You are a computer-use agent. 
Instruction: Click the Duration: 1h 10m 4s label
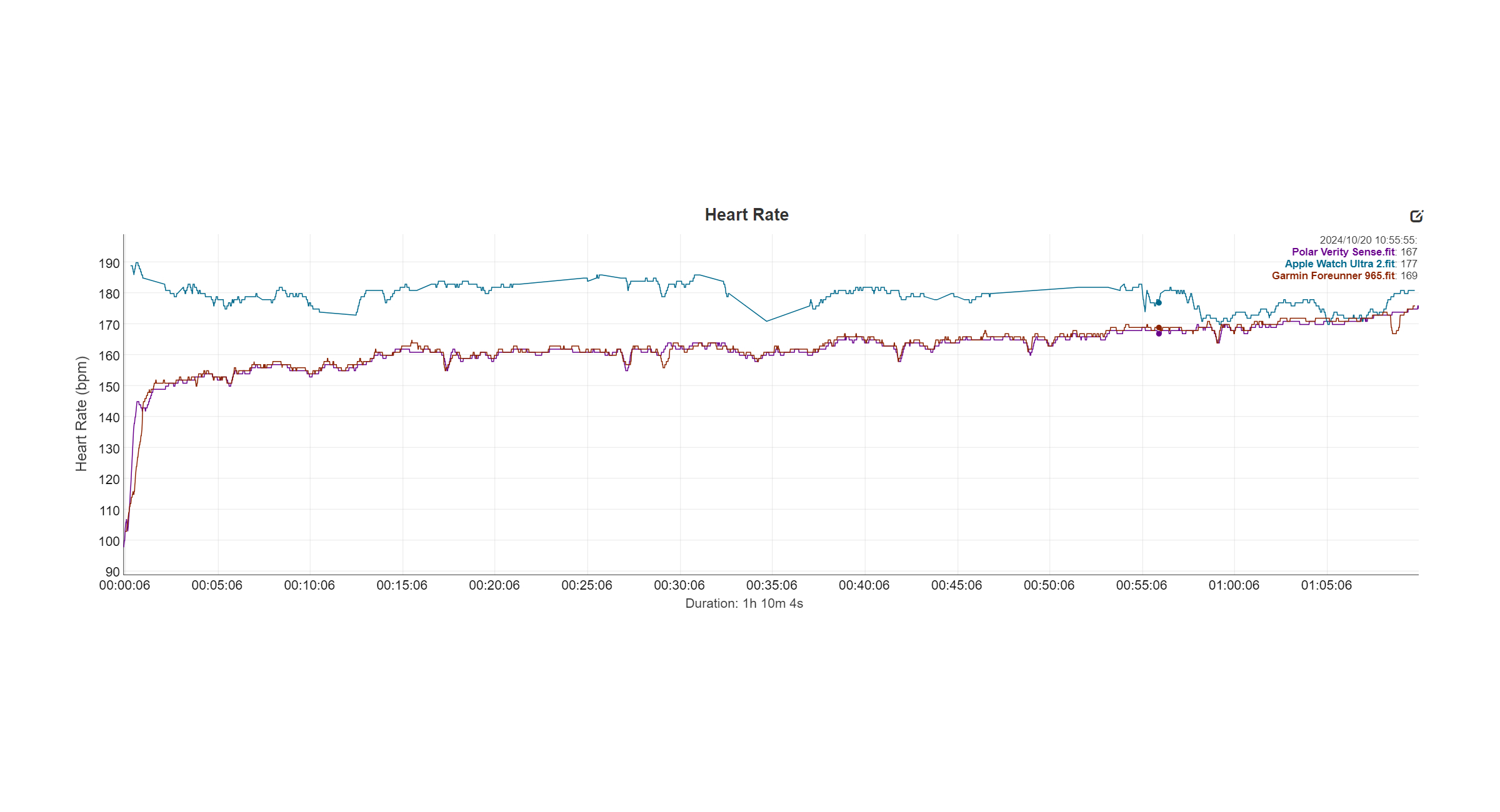pyautogui.click(x=744, y=603)
